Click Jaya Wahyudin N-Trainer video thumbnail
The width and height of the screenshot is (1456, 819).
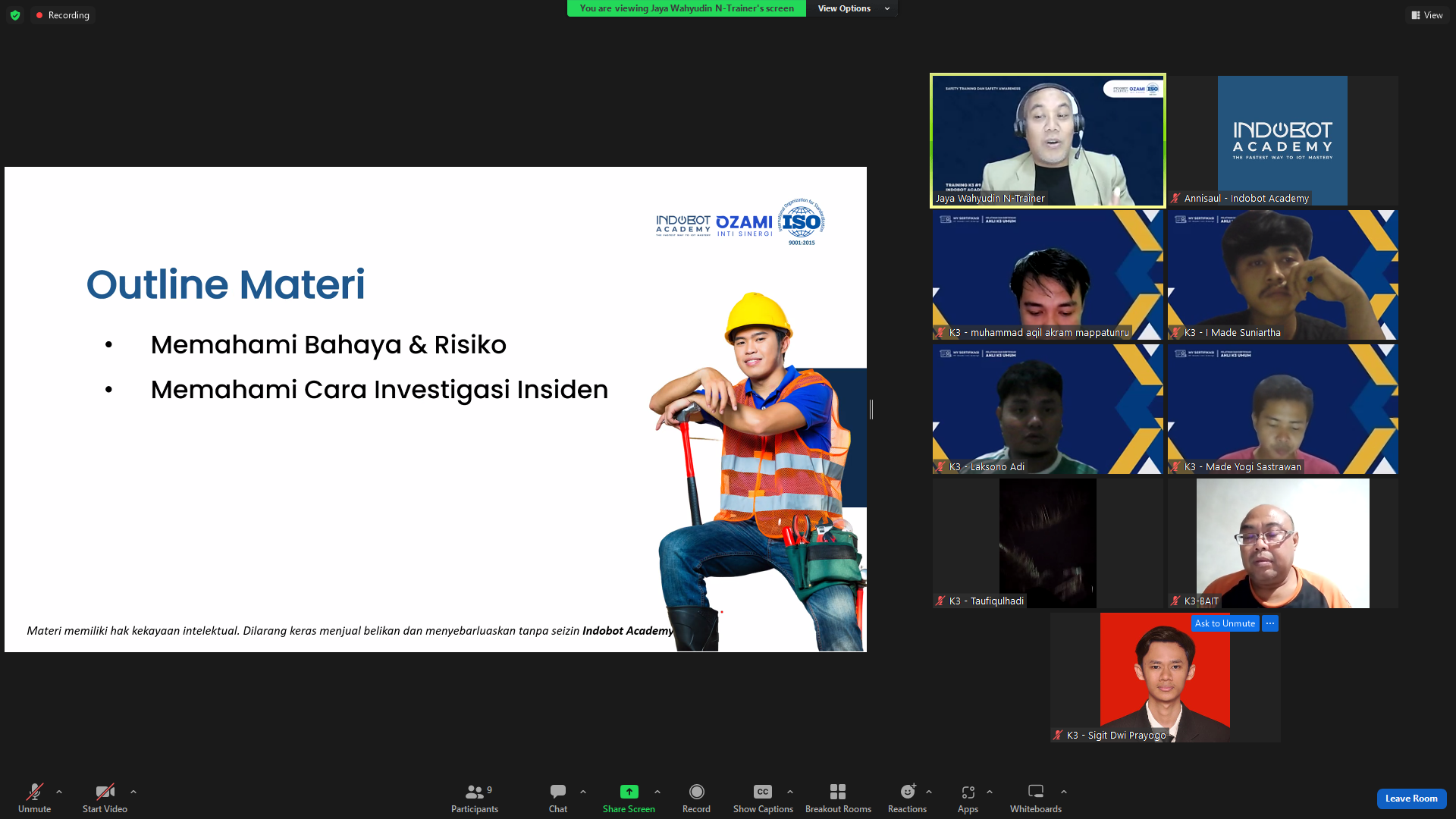(x=1047, y=139)
